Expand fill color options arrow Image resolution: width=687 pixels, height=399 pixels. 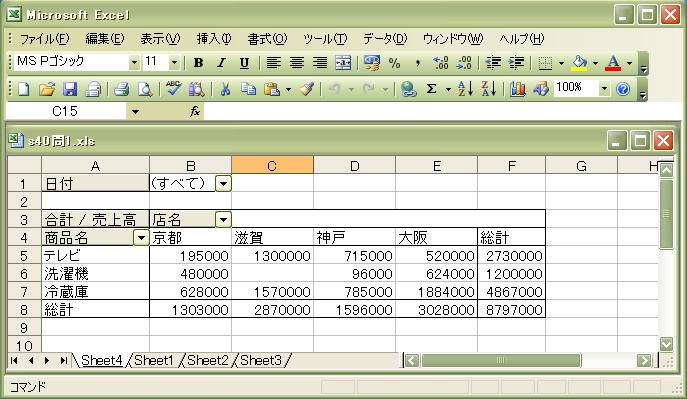pos(595,63)
